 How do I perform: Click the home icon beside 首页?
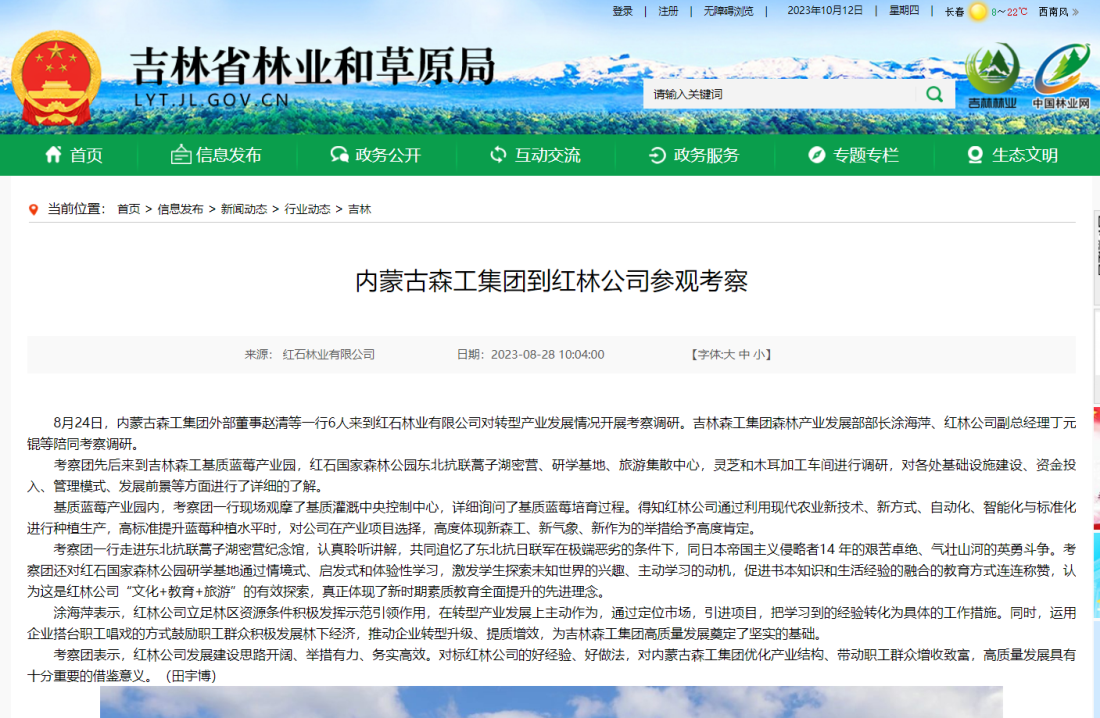tap(53, 155)
